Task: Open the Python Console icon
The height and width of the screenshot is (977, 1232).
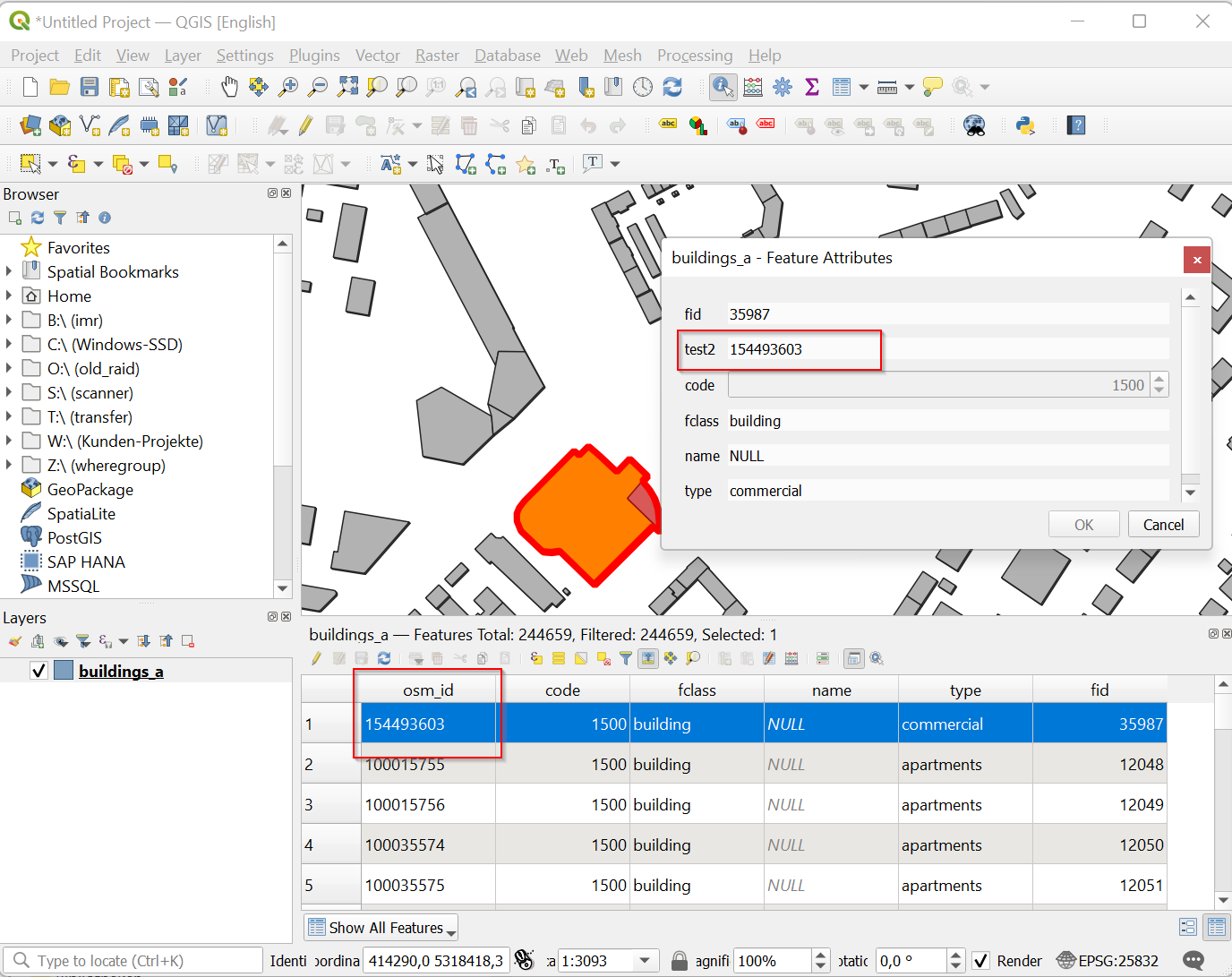Action: pos(1026,125)
